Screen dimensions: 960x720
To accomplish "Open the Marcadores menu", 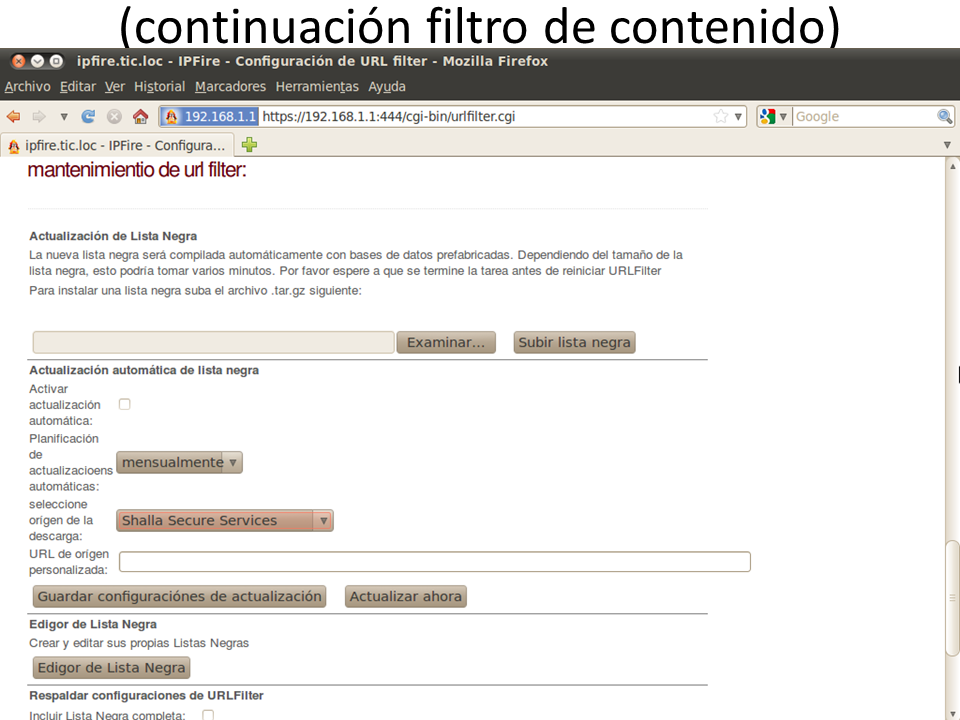I will [x=230, y=87].
